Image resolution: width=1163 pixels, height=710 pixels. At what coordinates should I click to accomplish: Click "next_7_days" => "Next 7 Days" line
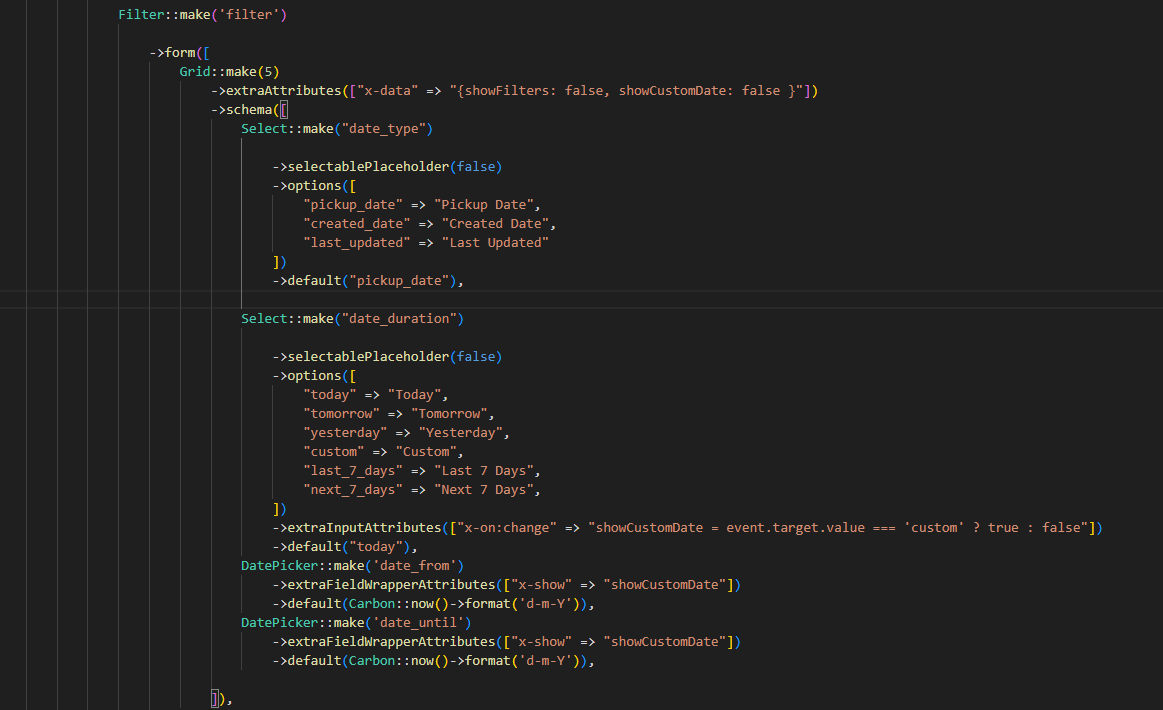coord(422,490)
